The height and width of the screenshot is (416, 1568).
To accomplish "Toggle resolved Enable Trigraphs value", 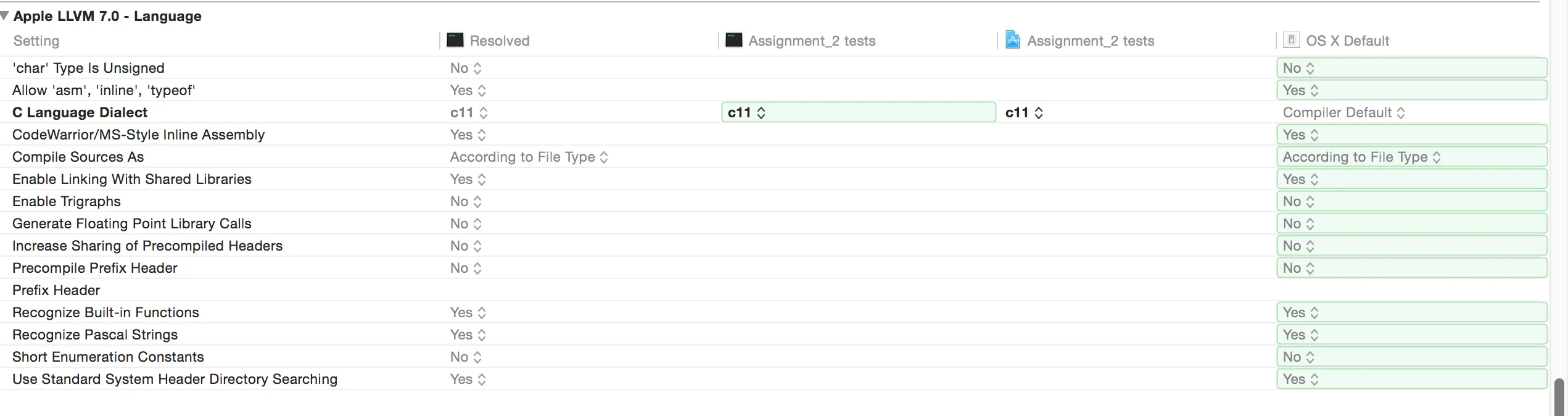I will coord(466,201).
